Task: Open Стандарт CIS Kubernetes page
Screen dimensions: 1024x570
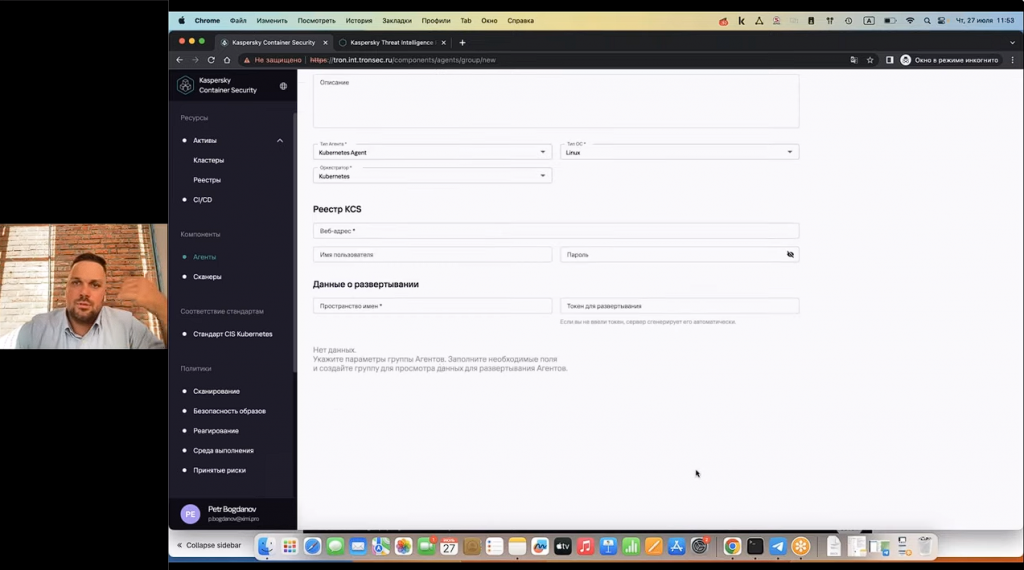Action: (232, 334)
